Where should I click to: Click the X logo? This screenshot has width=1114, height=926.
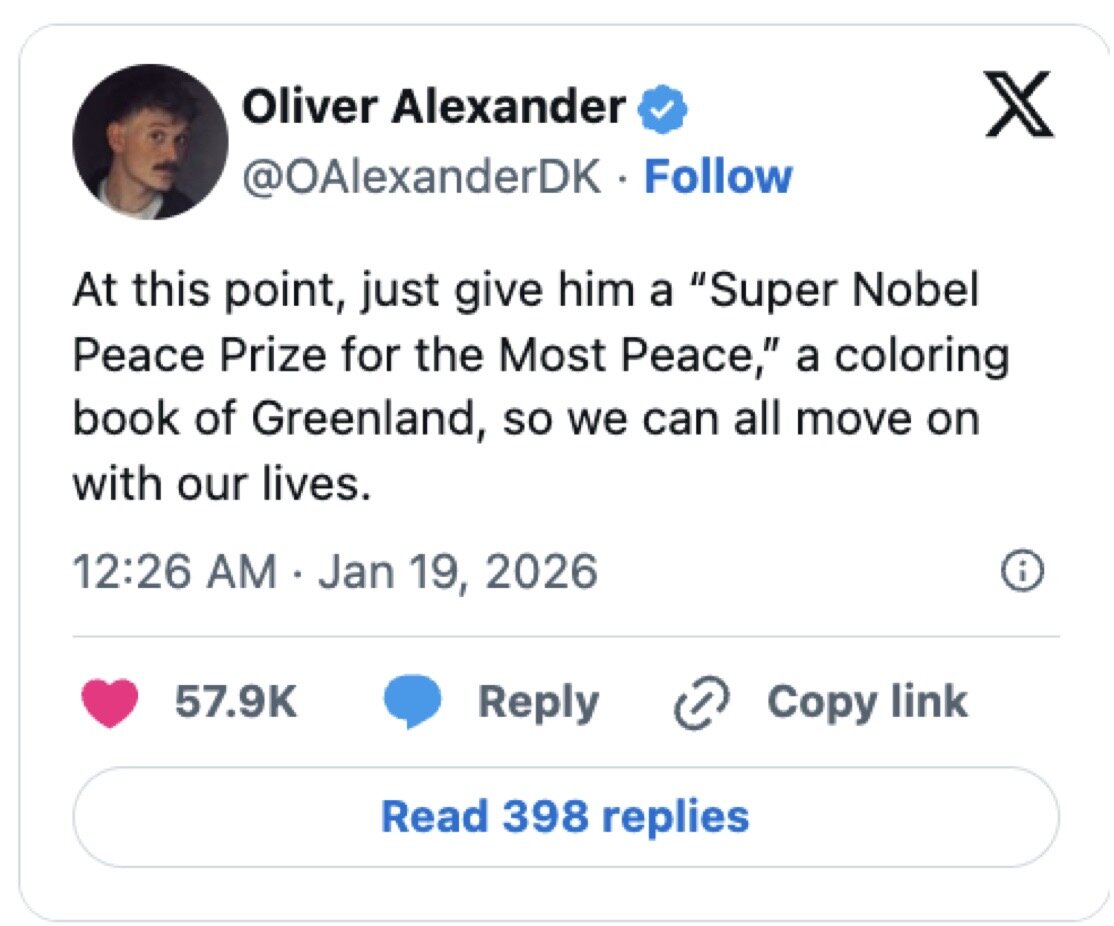coord(1019,107)
